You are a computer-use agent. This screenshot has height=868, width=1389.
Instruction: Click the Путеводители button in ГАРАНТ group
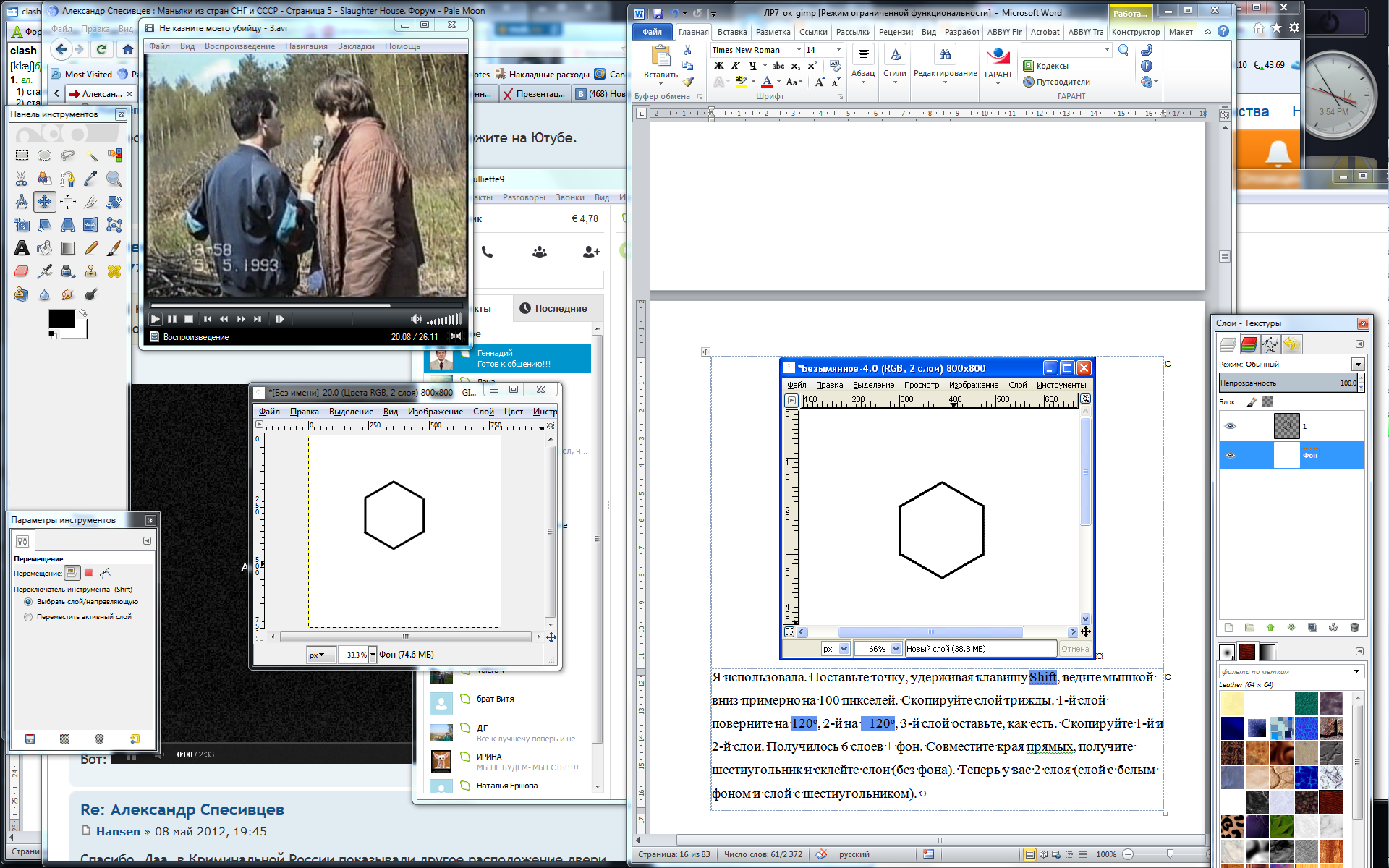[1057, 82]
